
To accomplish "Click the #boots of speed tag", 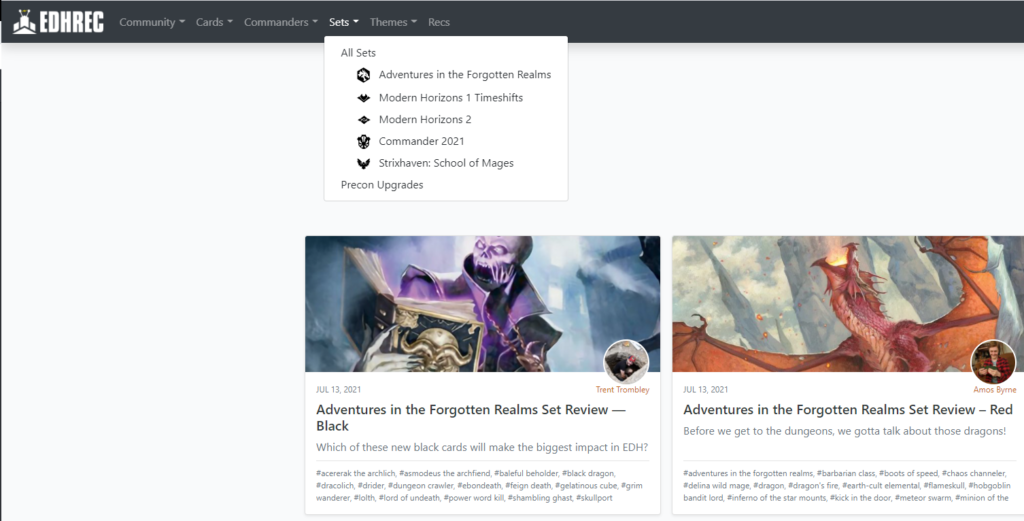I will click(x=908, y=473).
